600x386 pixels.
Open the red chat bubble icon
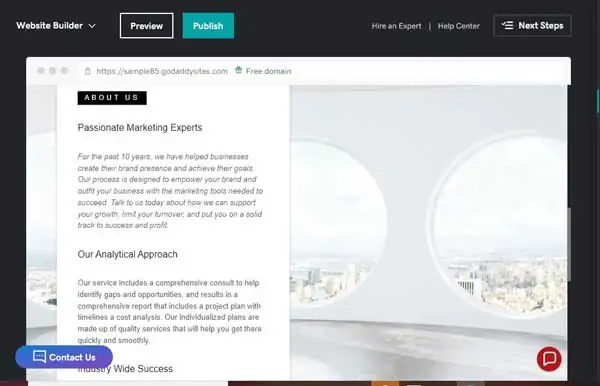(x=549, y=359)
